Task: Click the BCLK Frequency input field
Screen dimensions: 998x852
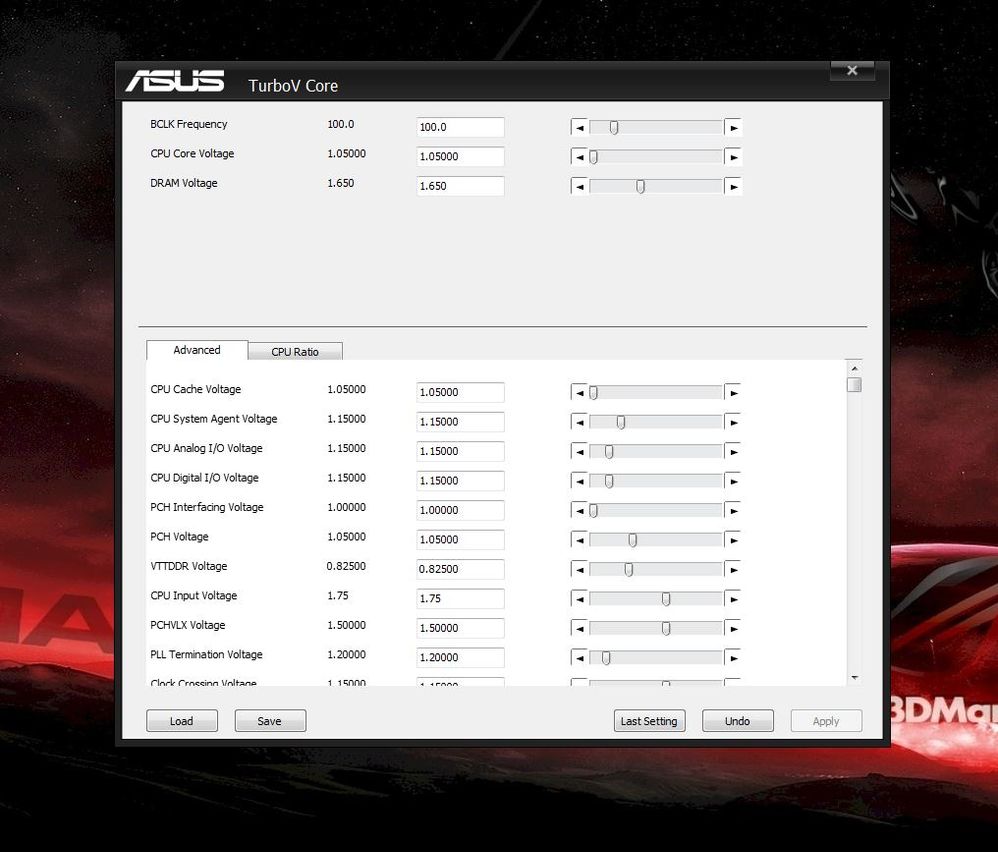Action: (x=460, y=127)
